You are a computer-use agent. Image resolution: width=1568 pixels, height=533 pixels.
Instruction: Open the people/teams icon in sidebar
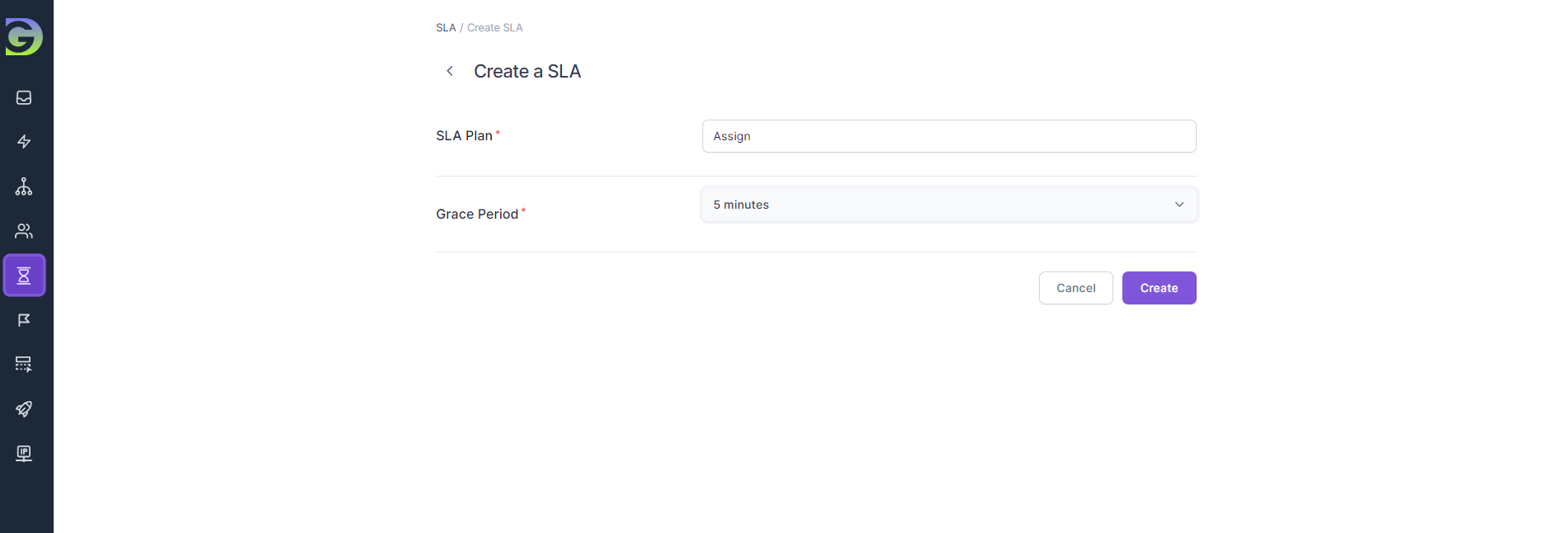coord(24,231)
